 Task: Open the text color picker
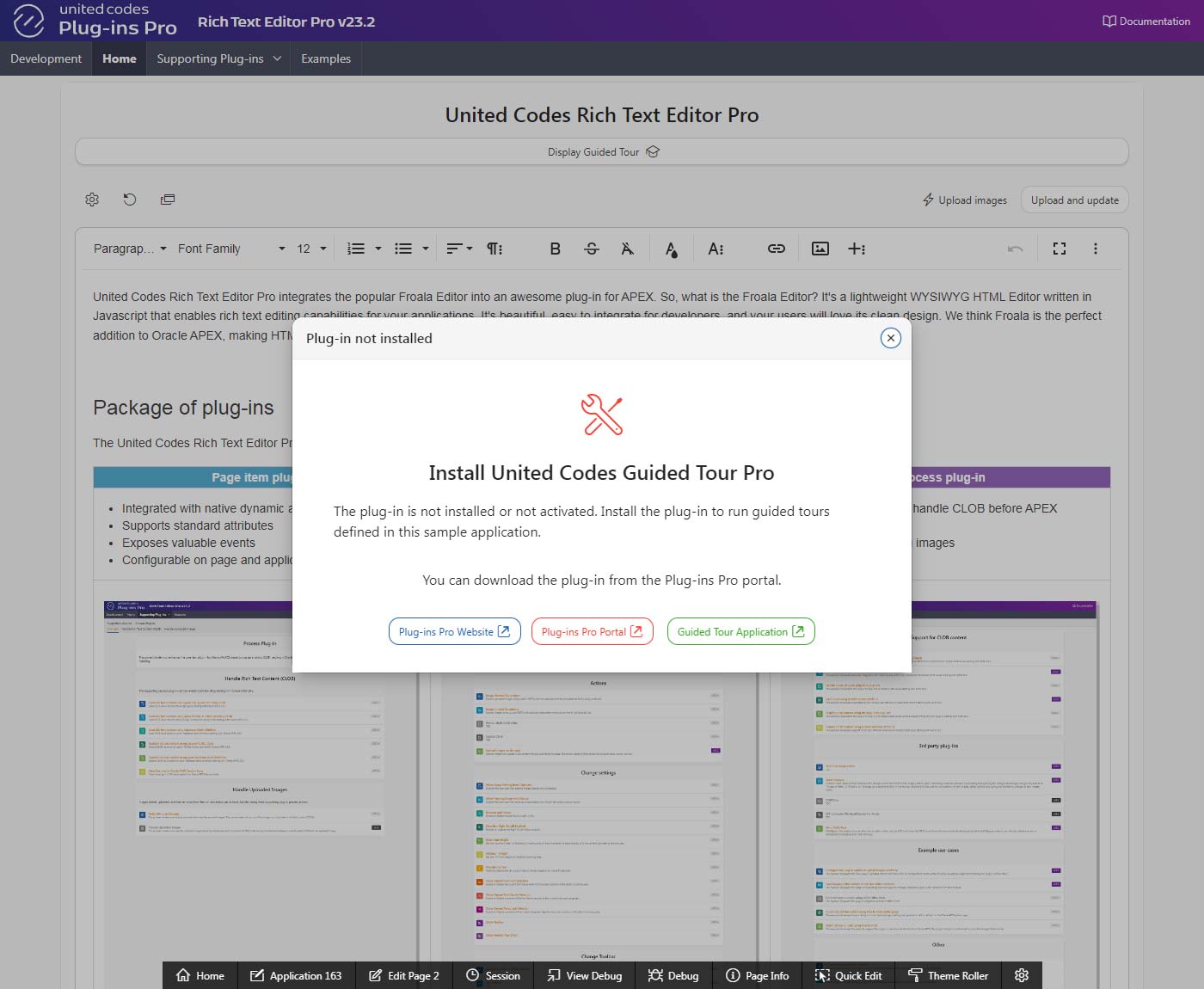671,249
